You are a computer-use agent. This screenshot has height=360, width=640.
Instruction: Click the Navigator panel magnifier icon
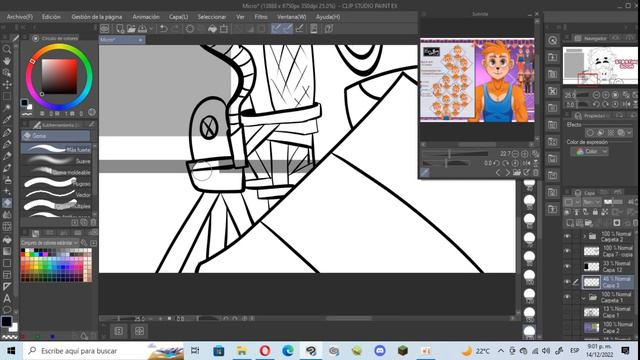click(553, 40)
